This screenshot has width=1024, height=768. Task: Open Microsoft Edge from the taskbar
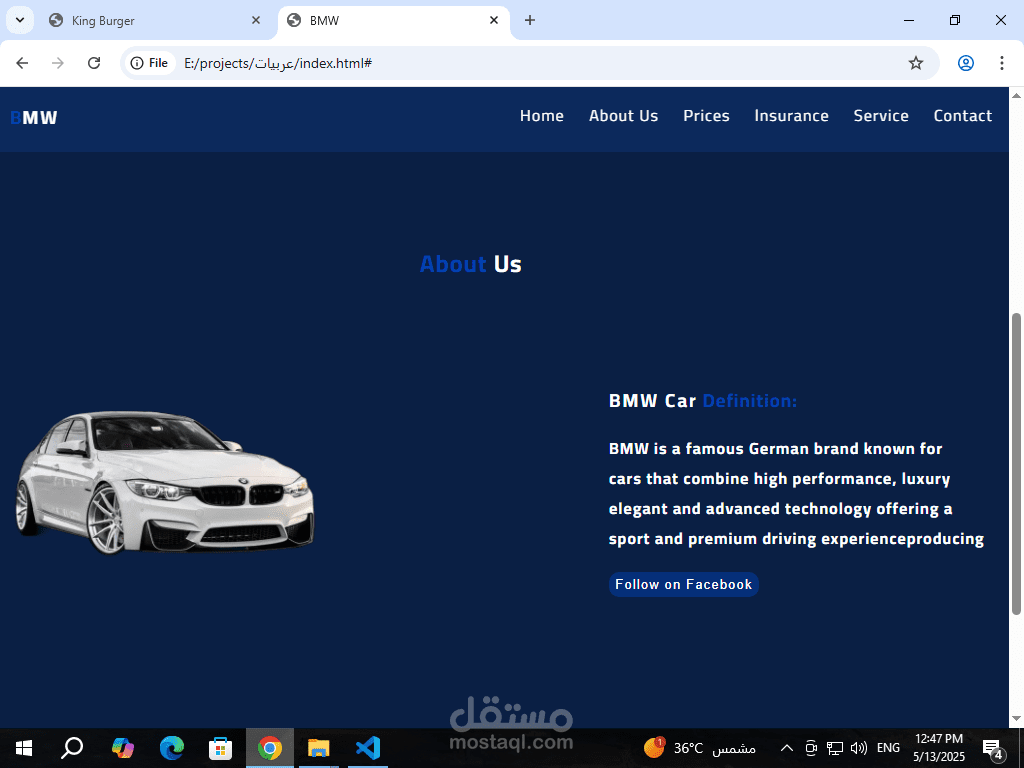coord(172,748)
